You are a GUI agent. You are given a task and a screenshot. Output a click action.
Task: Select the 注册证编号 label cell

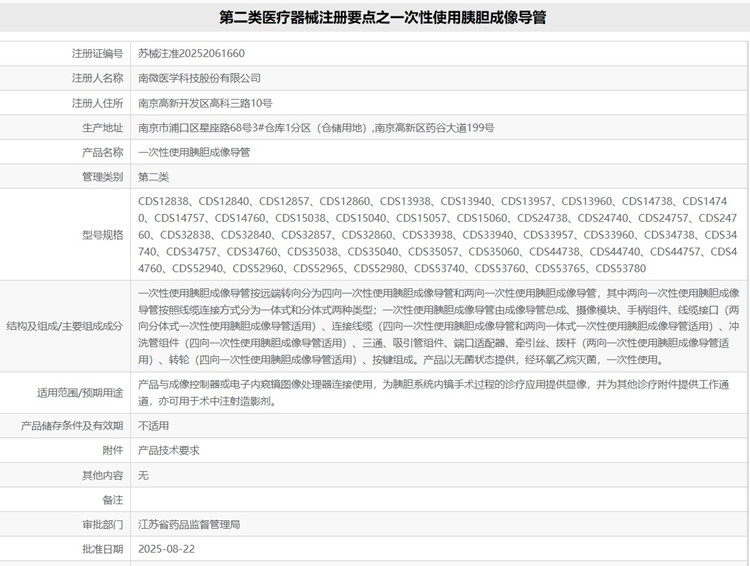97,53
